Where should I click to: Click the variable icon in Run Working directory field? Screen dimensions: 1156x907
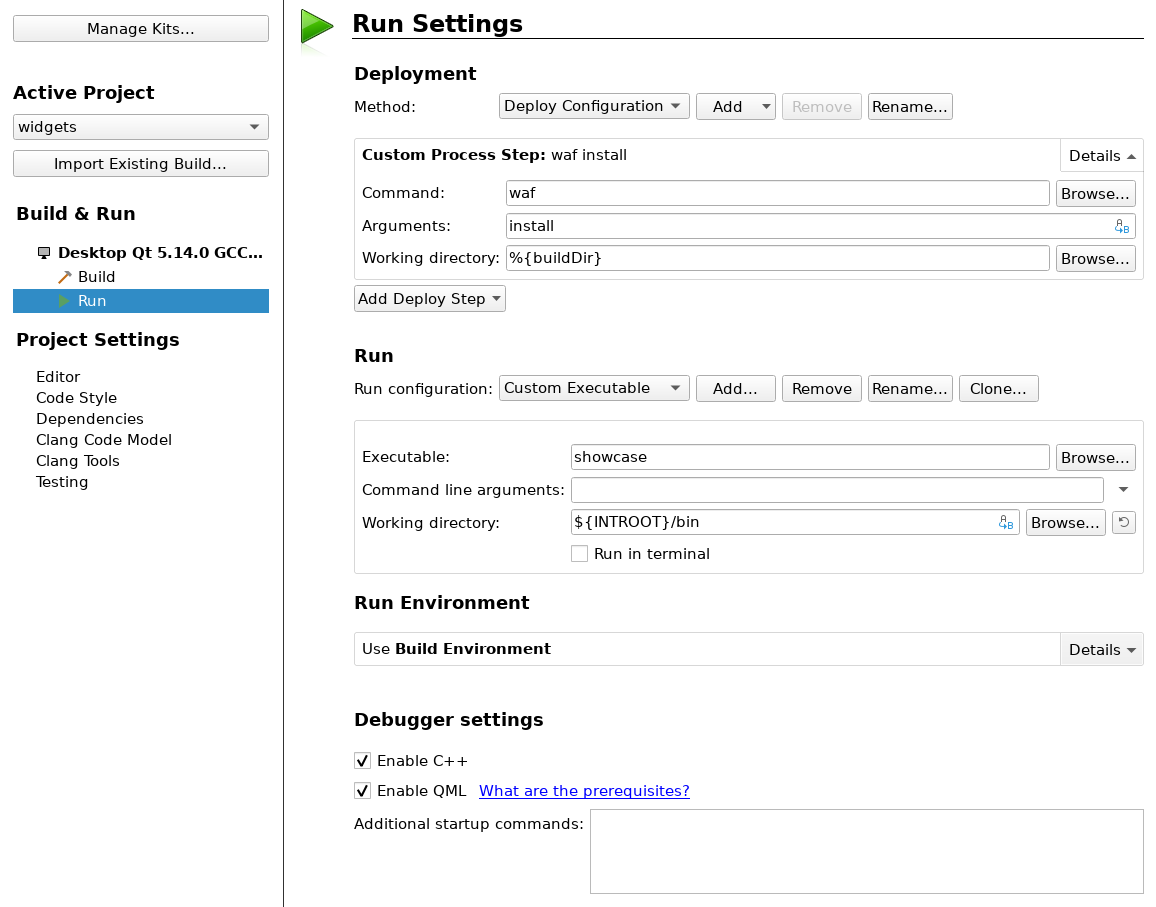coord(1006,523)
